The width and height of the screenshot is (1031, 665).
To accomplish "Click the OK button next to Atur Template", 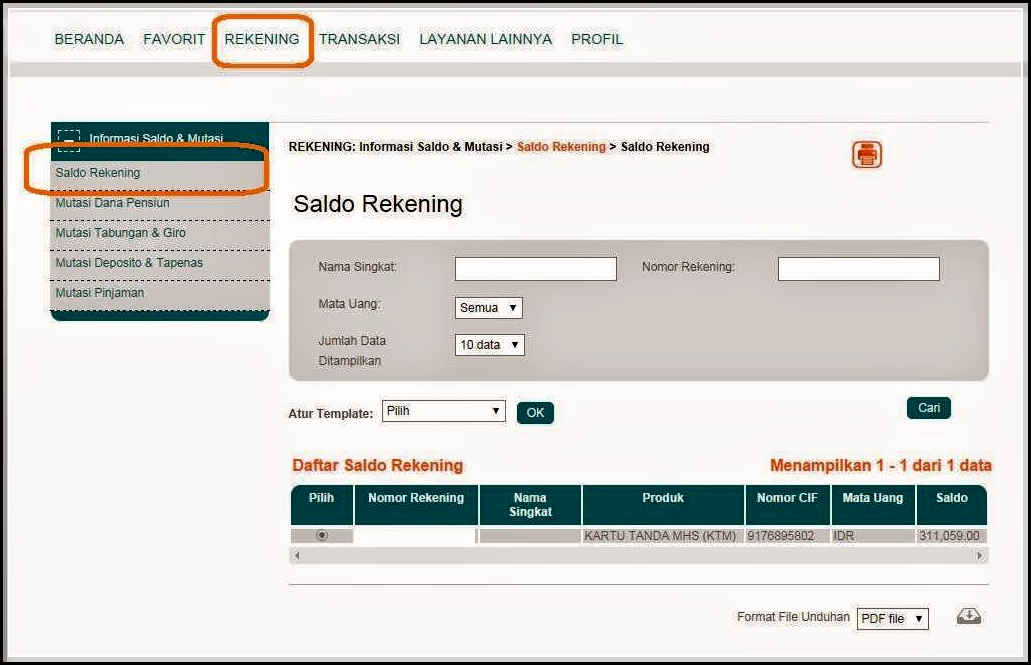I will point(535,412).
